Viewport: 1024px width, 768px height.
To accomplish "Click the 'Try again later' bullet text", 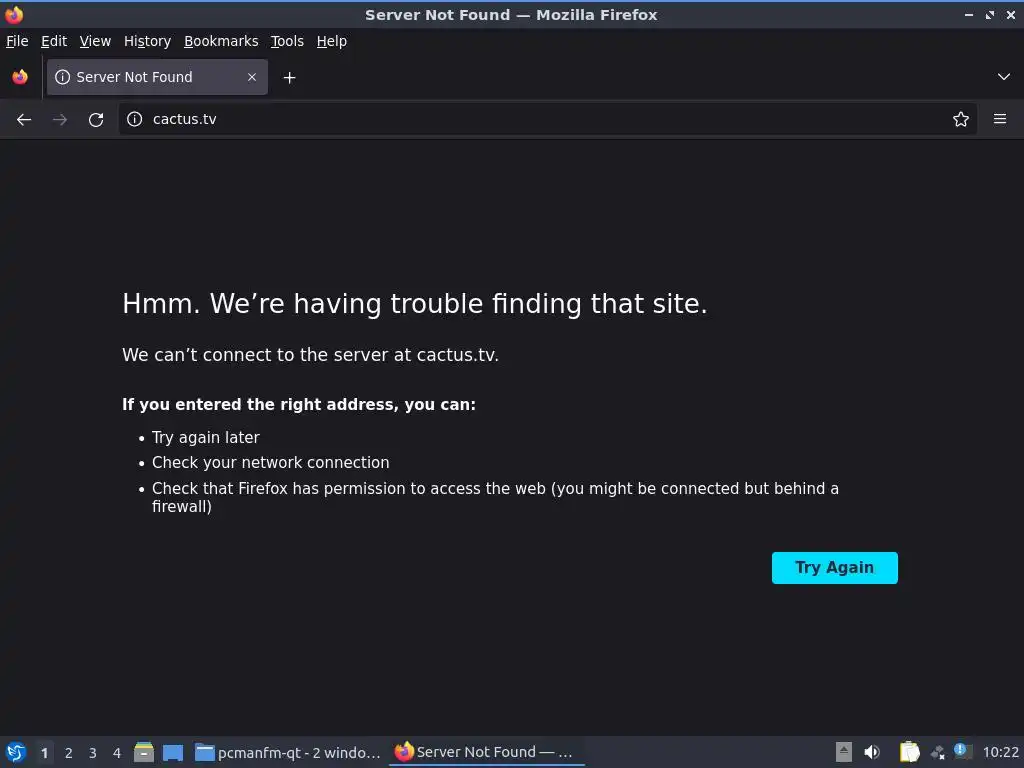I will tap(206, 438).
